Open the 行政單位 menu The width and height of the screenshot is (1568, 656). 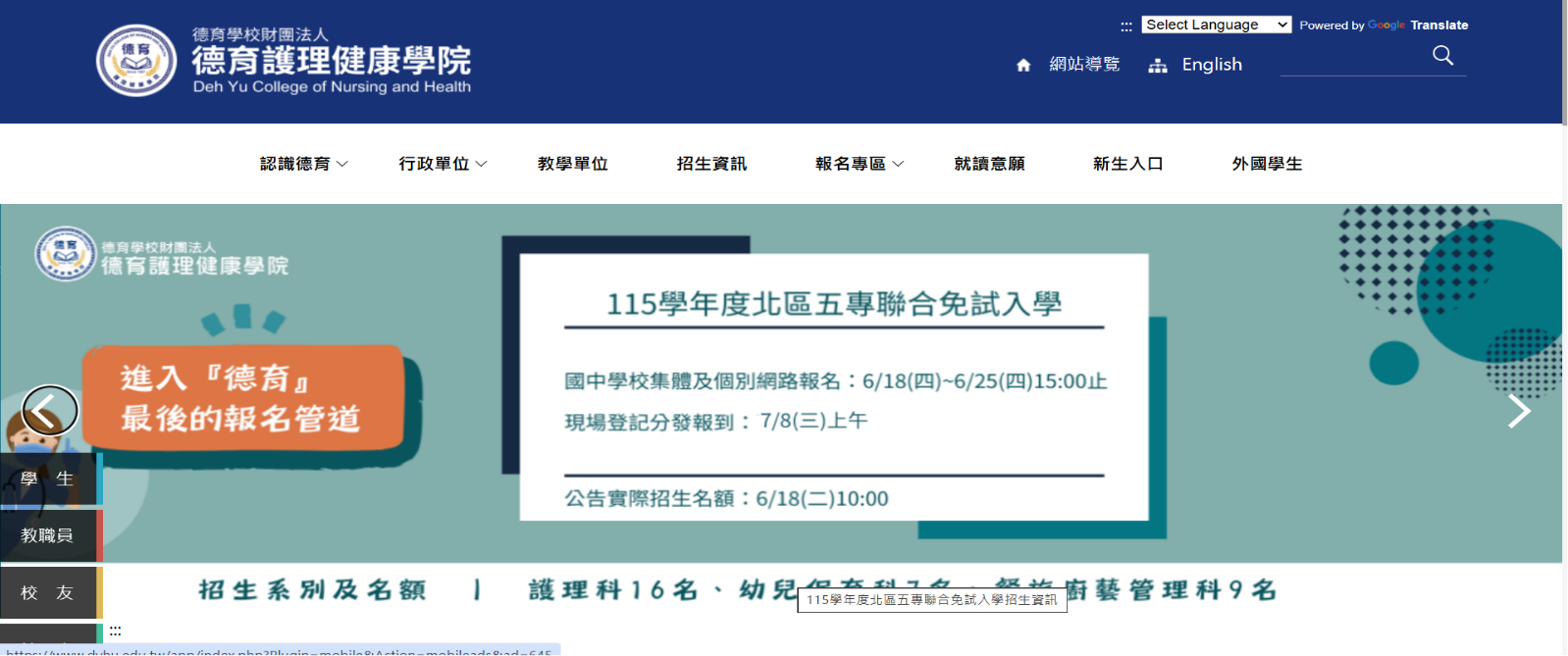tap(434, 164)
